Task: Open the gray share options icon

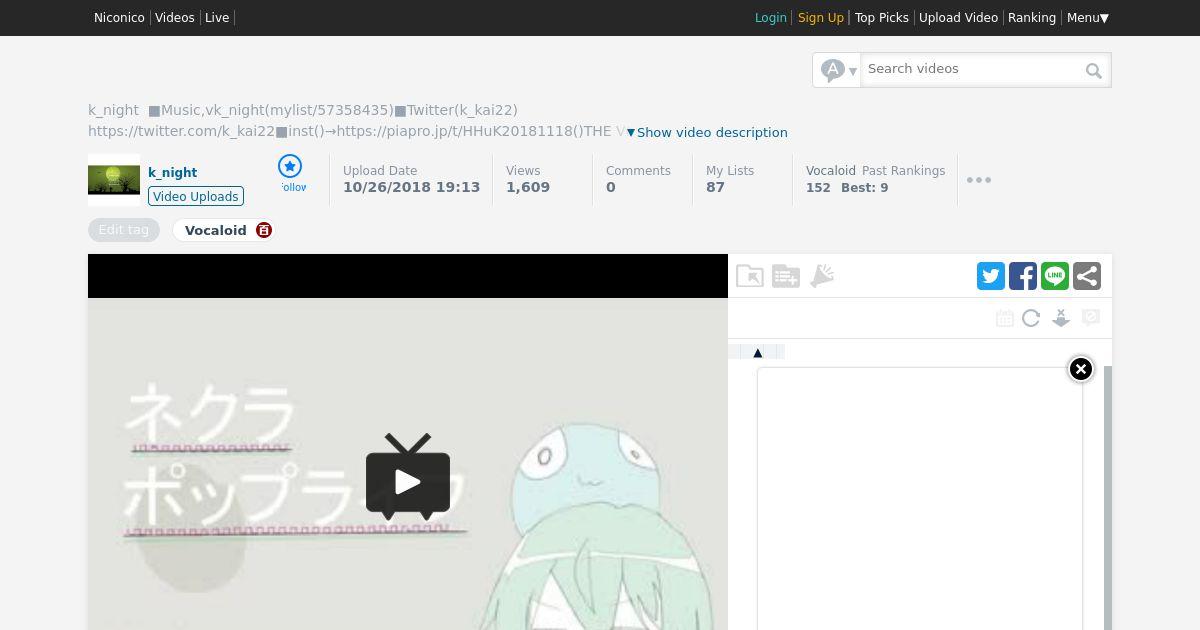Action: click(1087, 276)
